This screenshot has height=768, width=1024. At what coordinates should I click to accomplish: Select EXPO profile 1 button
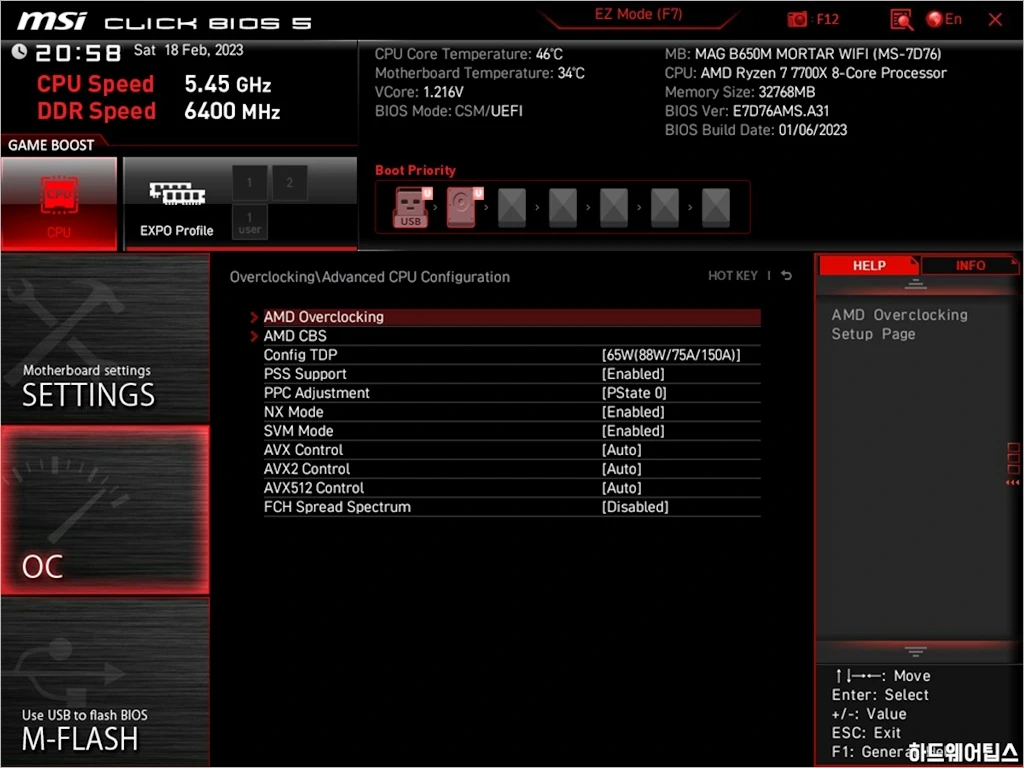249,183
